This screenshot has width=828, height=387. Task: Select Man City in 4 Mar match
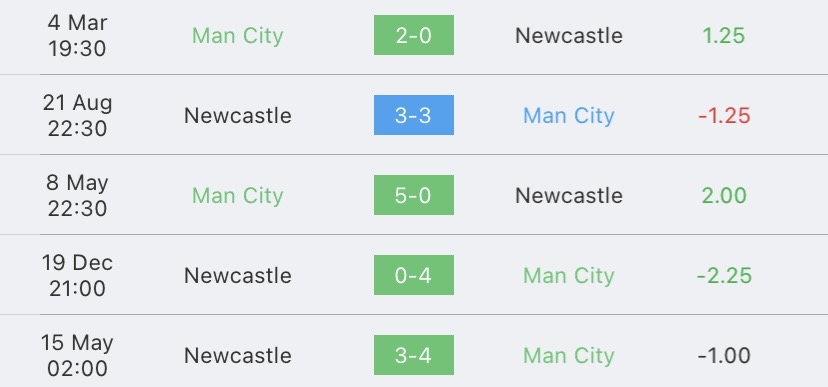click(x=238, y=36)
